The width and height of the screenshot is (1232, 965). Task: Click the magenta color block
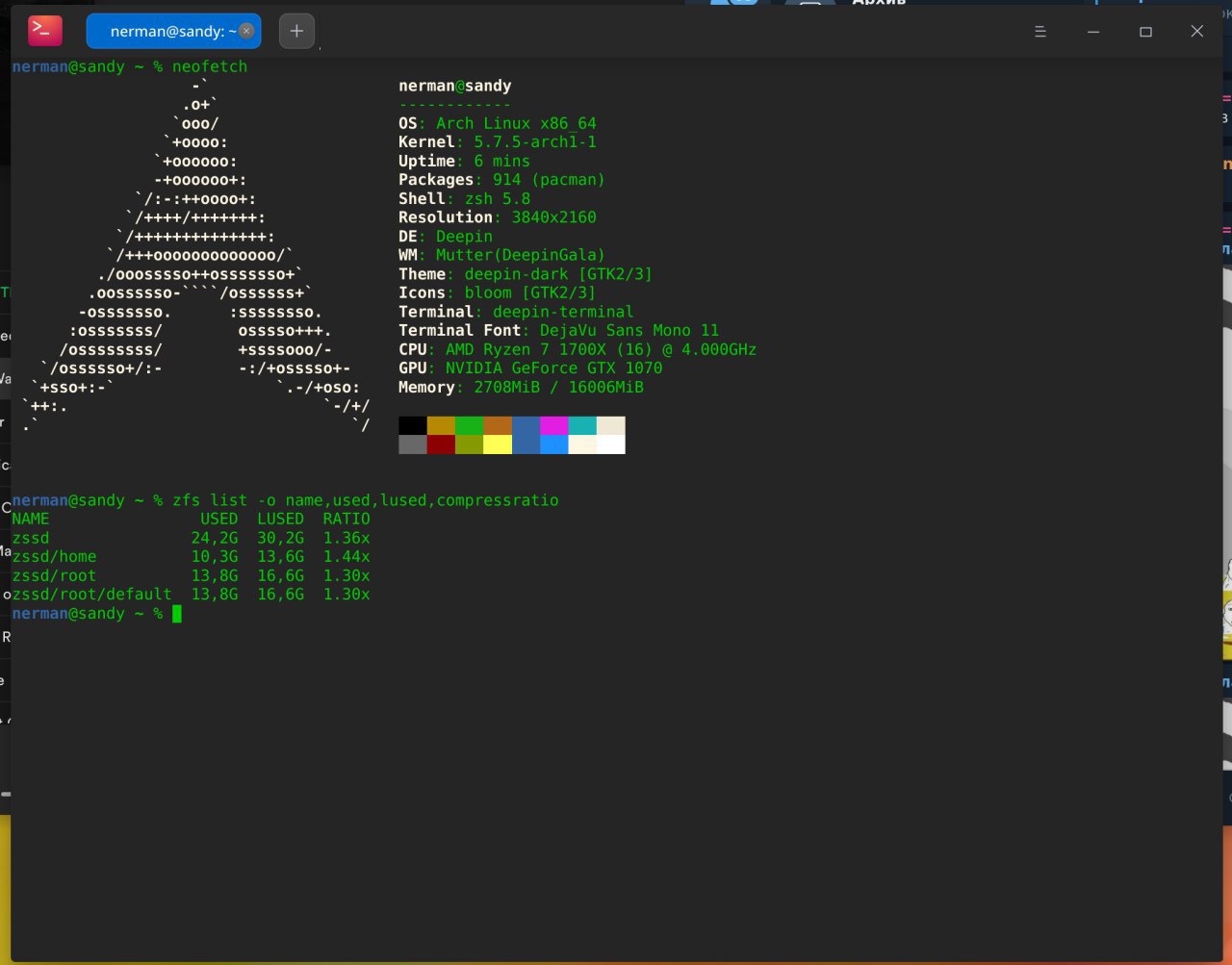click(x=554, y=425)
